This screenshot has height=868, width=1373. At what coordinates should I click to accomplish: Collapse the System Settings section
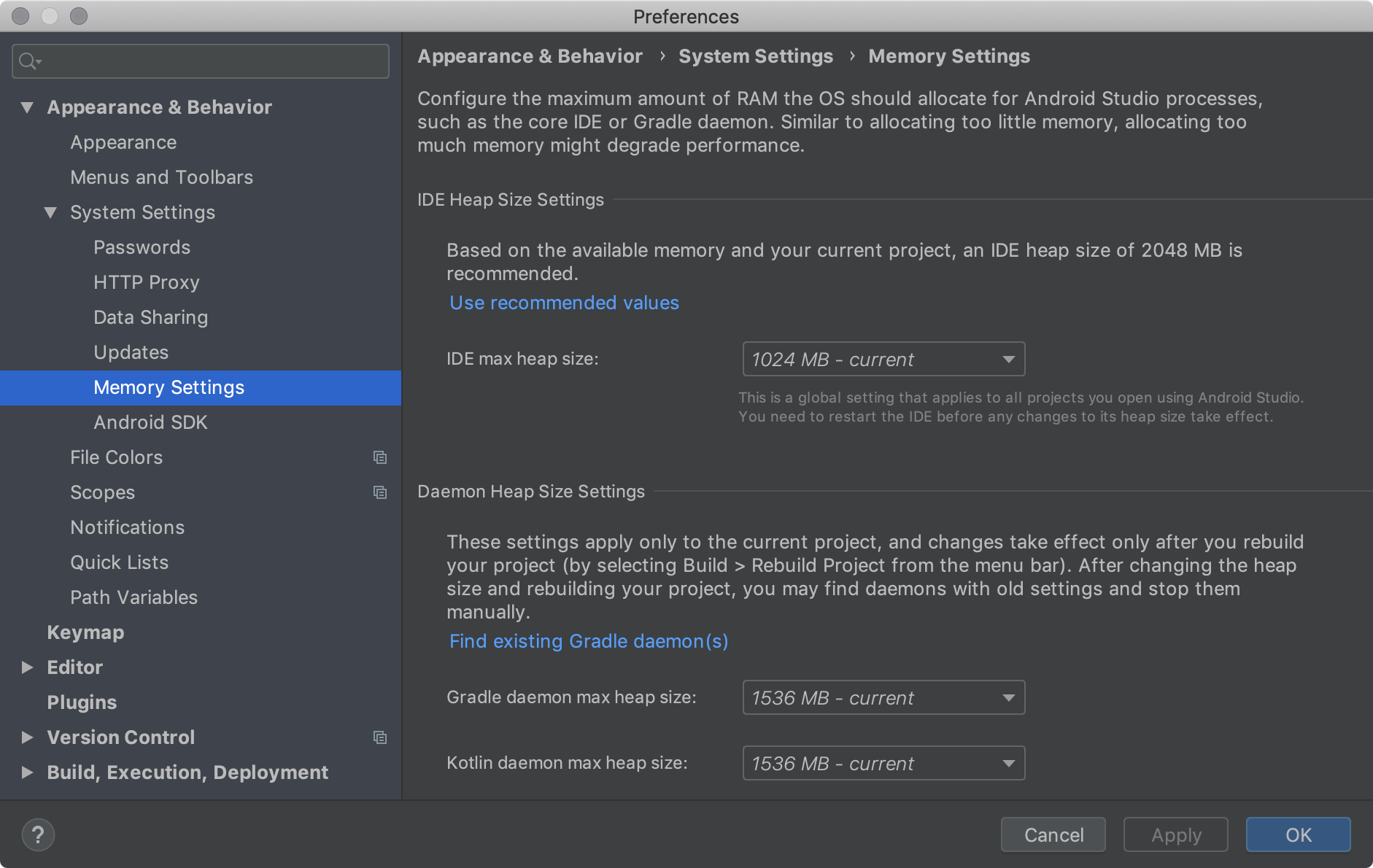point(51,212)
